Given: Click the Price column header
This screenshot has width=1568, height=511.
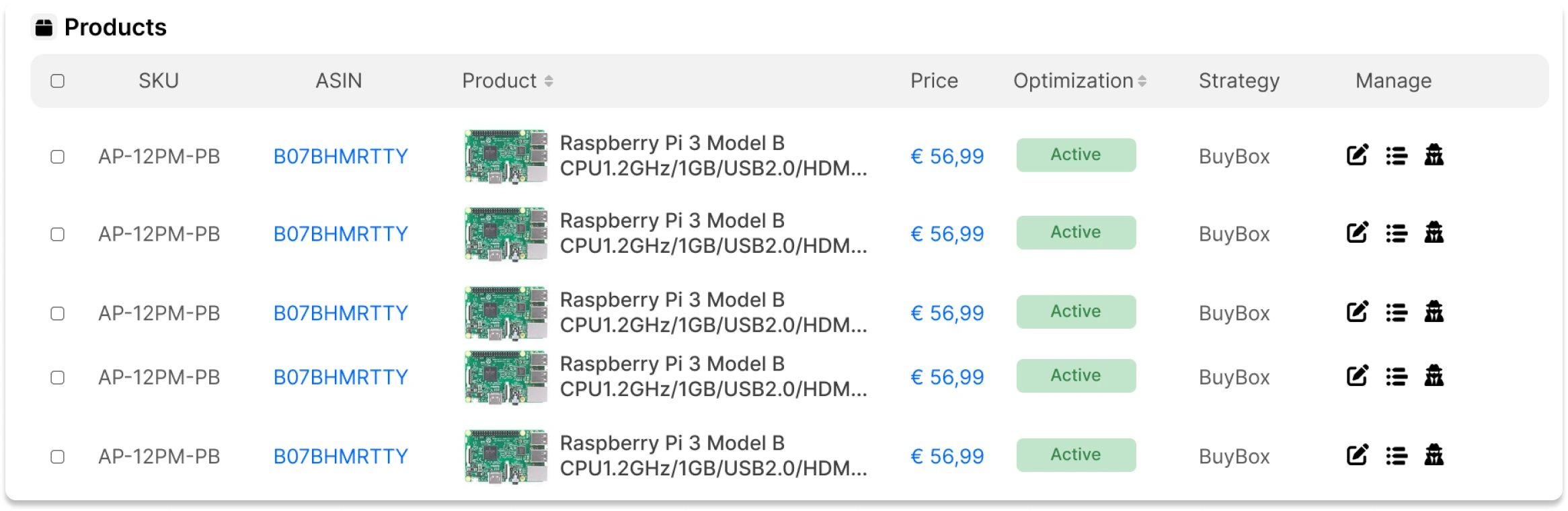Looking at the screenshot, I should coord(933,81).
